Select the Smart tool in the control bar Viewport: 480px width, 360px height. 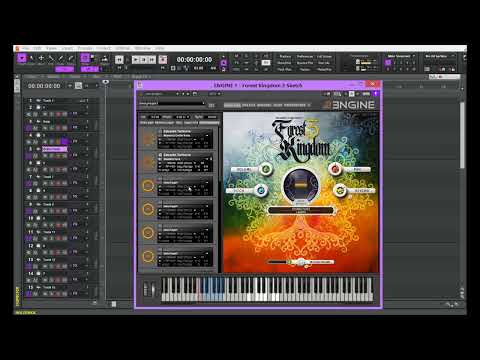pos(22,58)
